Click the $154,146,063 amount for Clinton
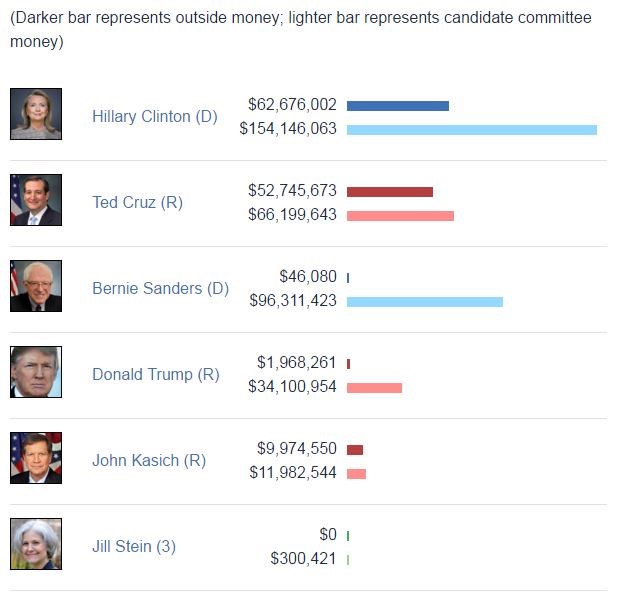The width and height of the screenshot is (627, 607). [288, 129]
